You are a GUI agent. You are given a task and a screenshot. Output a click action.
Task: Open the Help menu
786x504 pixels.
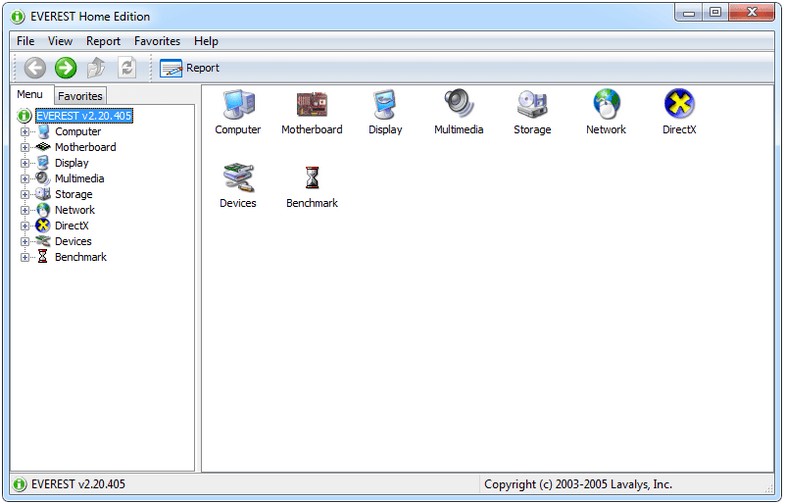point(206,41)
